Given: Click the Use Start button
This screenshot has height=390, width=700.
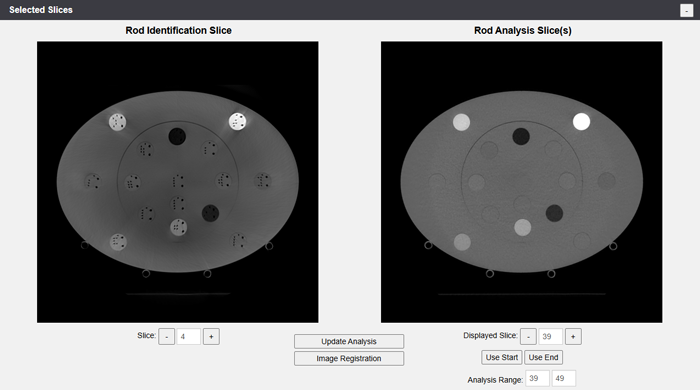Looking at the screenshot, I should tap(502, 357).
